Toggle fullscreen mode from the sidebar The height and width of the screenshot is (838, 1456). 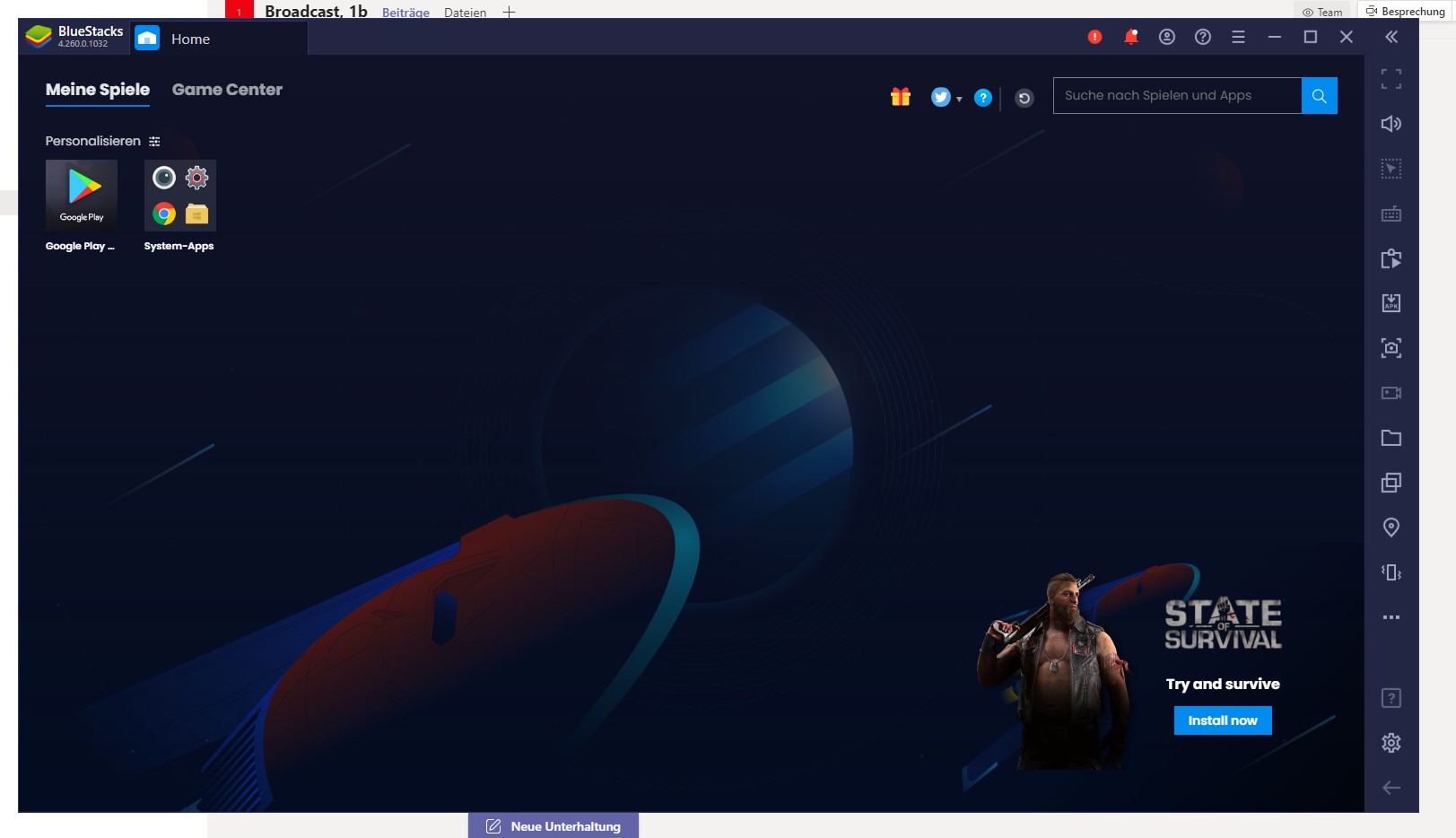[x=1391, y=79]
